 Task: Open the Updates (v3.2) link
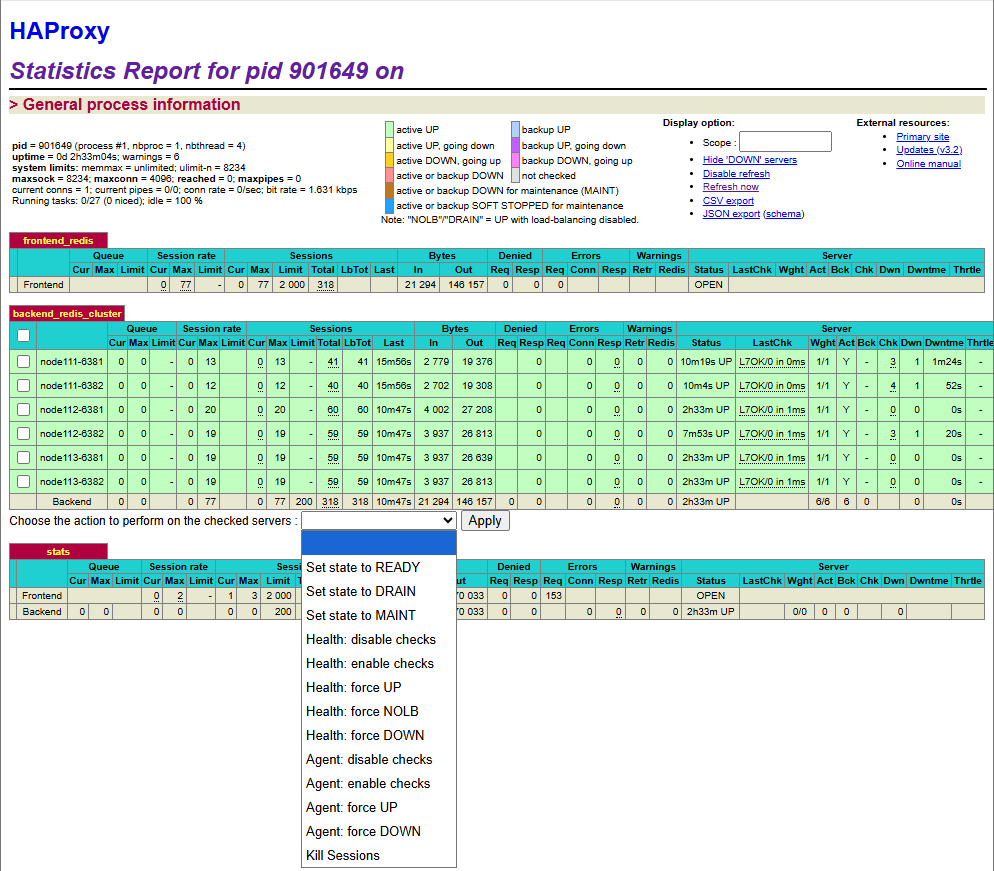click(929, 150)
